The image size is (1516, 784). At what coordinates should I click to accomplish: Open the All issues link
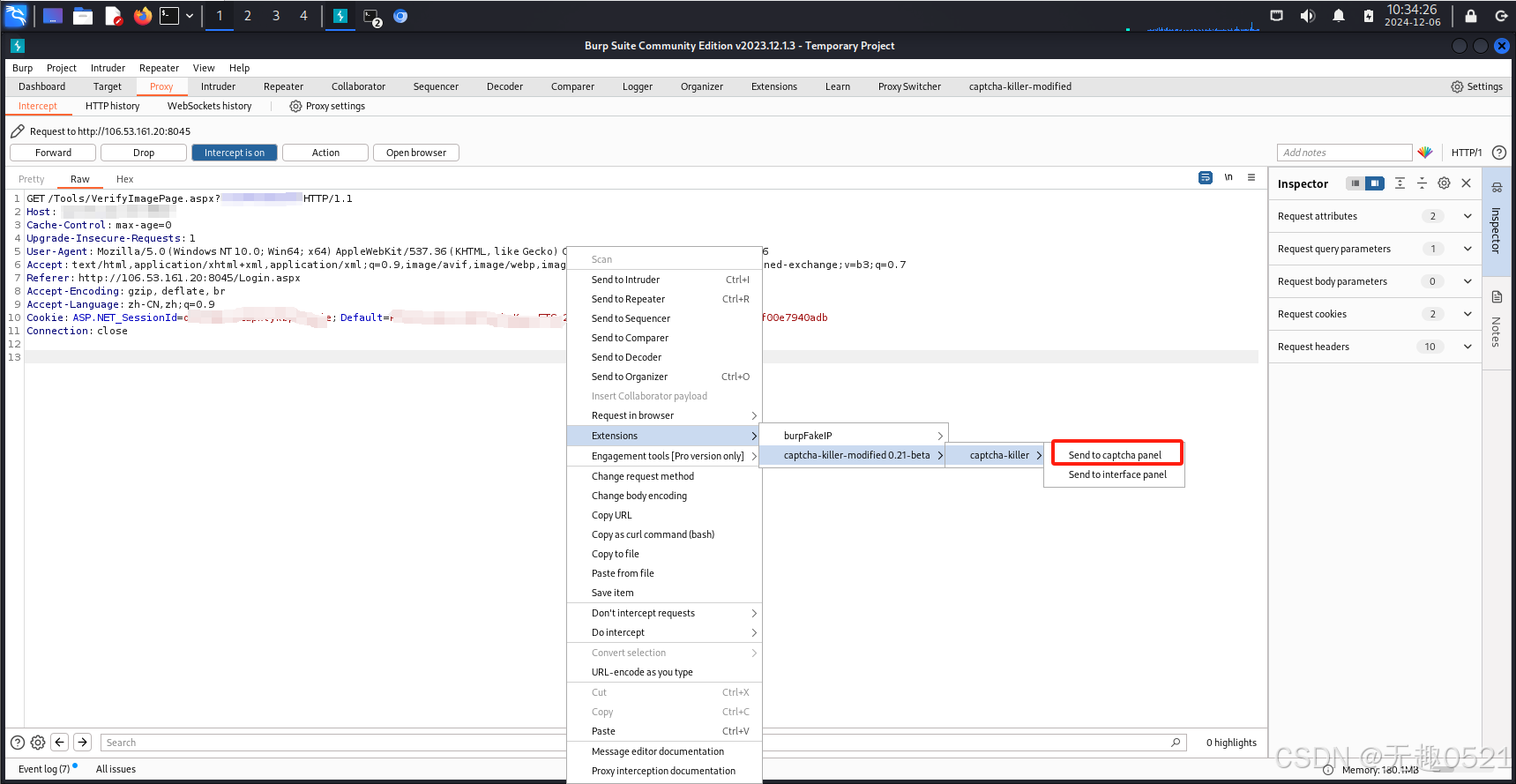[116, 769]
